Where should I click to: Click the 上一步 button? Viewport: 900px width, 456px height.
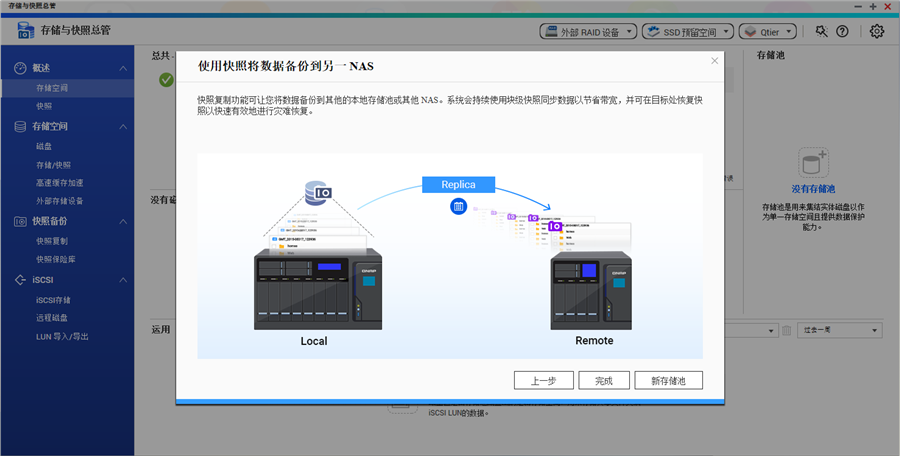coord(543,380)
